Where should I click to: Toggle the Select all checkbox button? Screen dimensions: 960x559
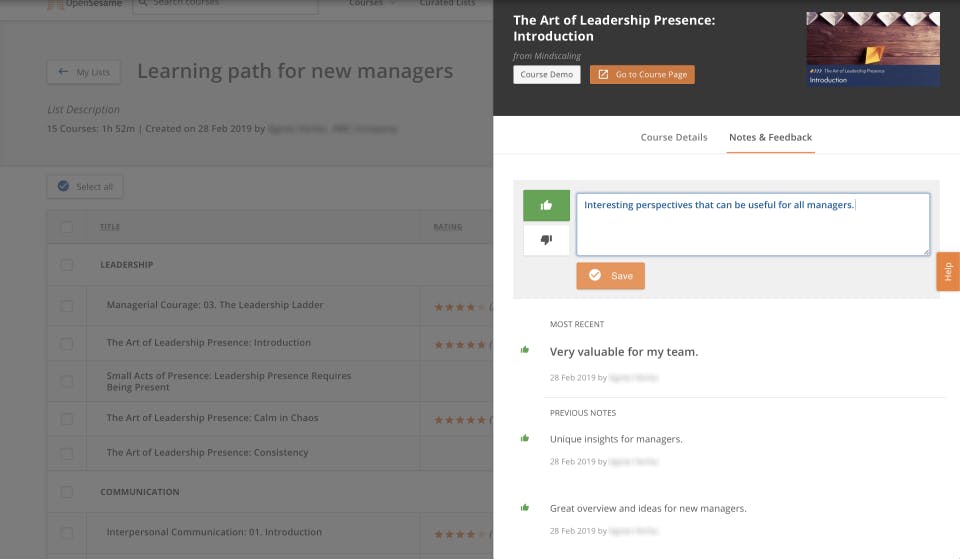pyautogui.click(x=64, y=186)
